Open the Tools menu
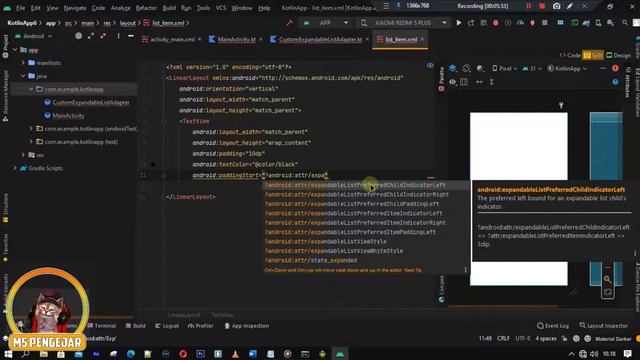640x360 pixels. tap(203, 8)
